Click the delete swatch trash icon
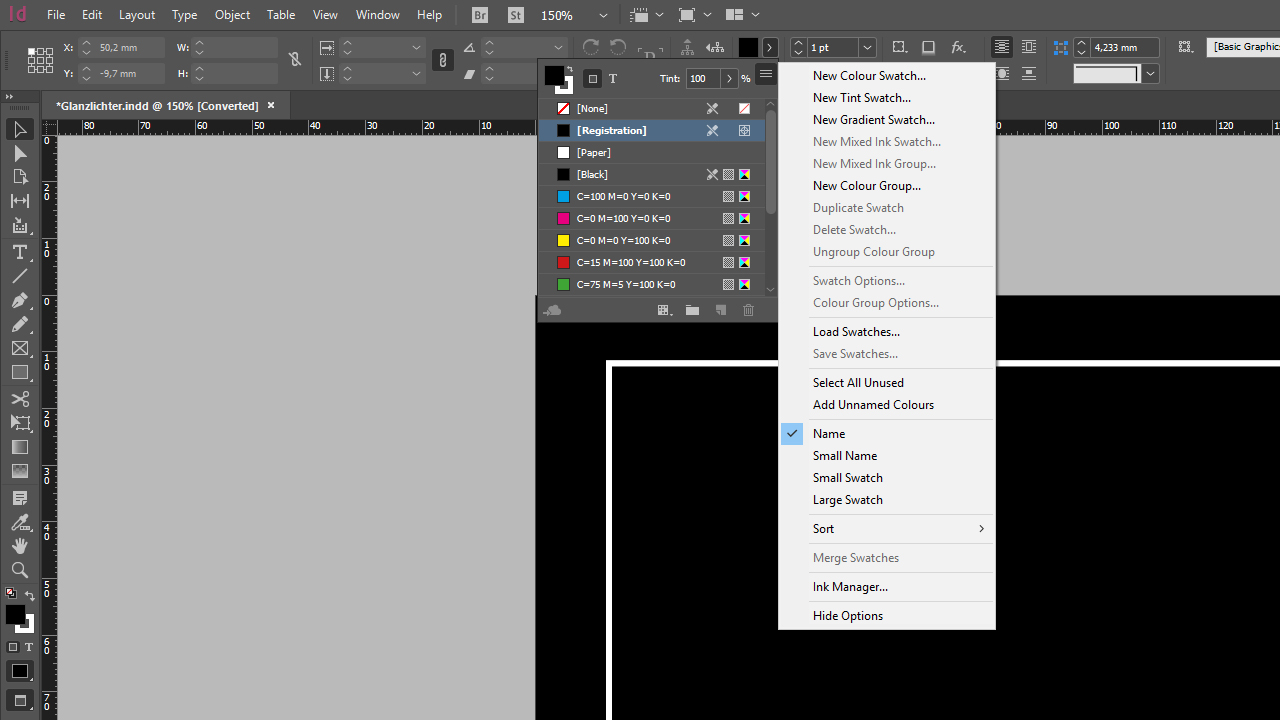The width and height of the screenshot is (1280, 720). tap(748, 311)
